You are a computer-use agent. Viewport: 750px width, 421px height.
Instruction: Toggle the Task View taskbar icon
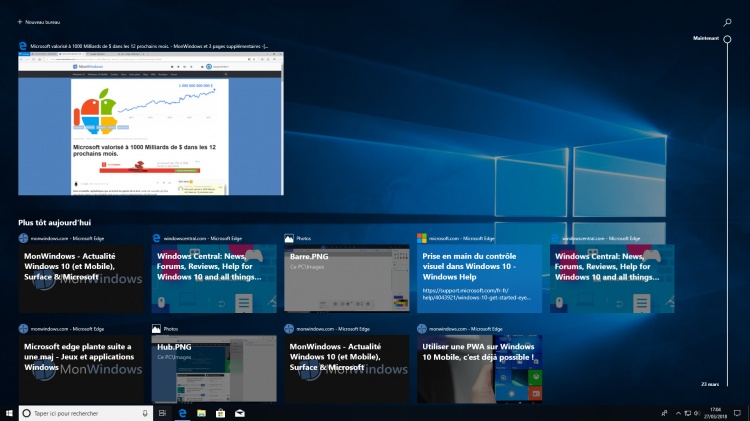[x=163, y=412]
